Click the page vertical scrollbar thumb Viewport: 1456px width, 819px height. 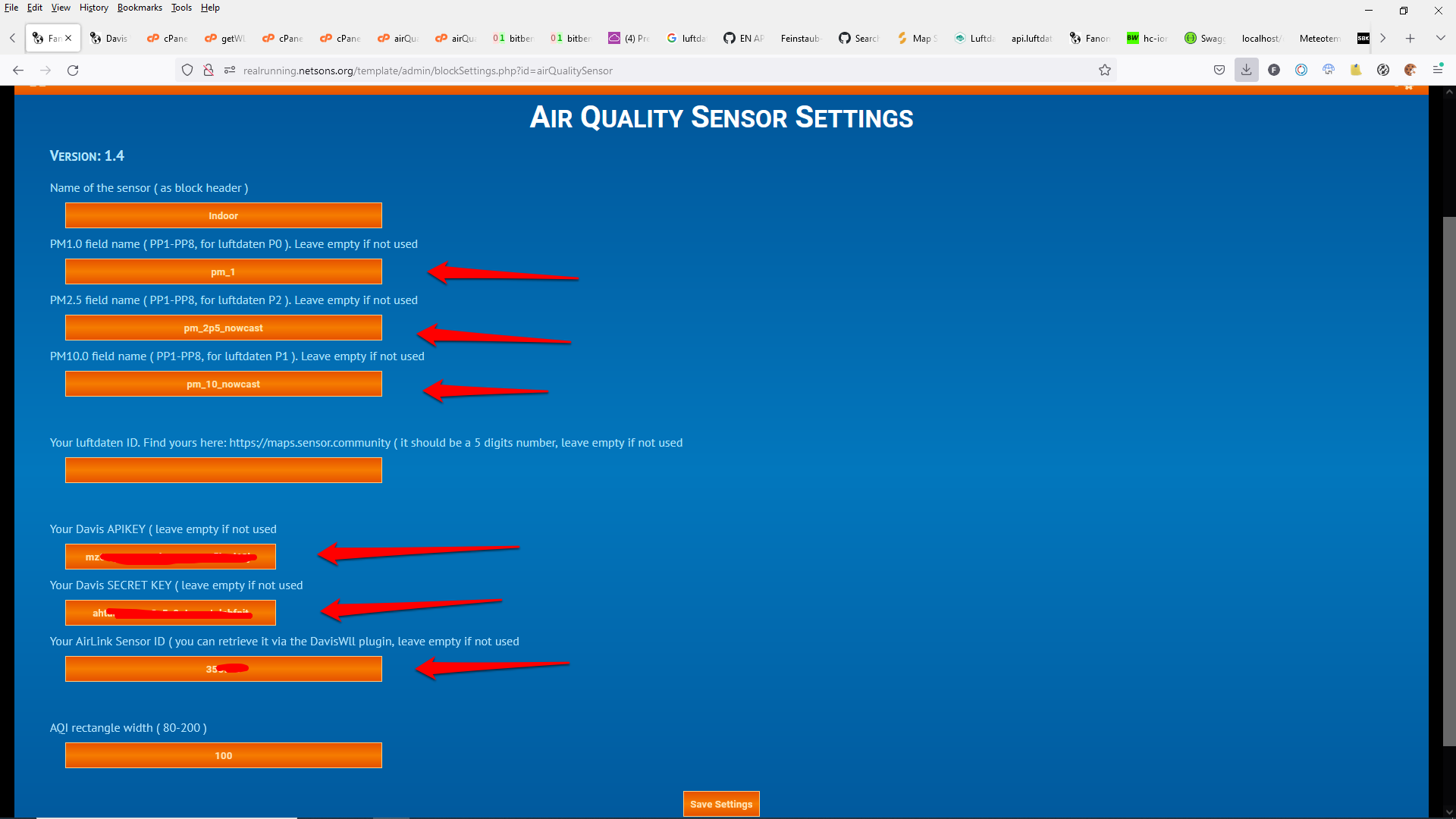(1449, 482)
